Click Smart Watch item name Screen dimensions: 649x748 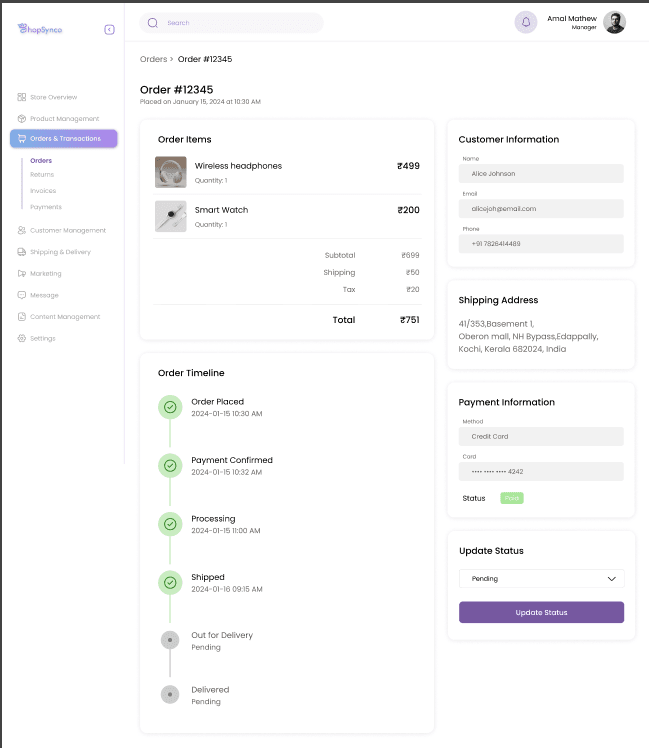click(x=221, y=210)
